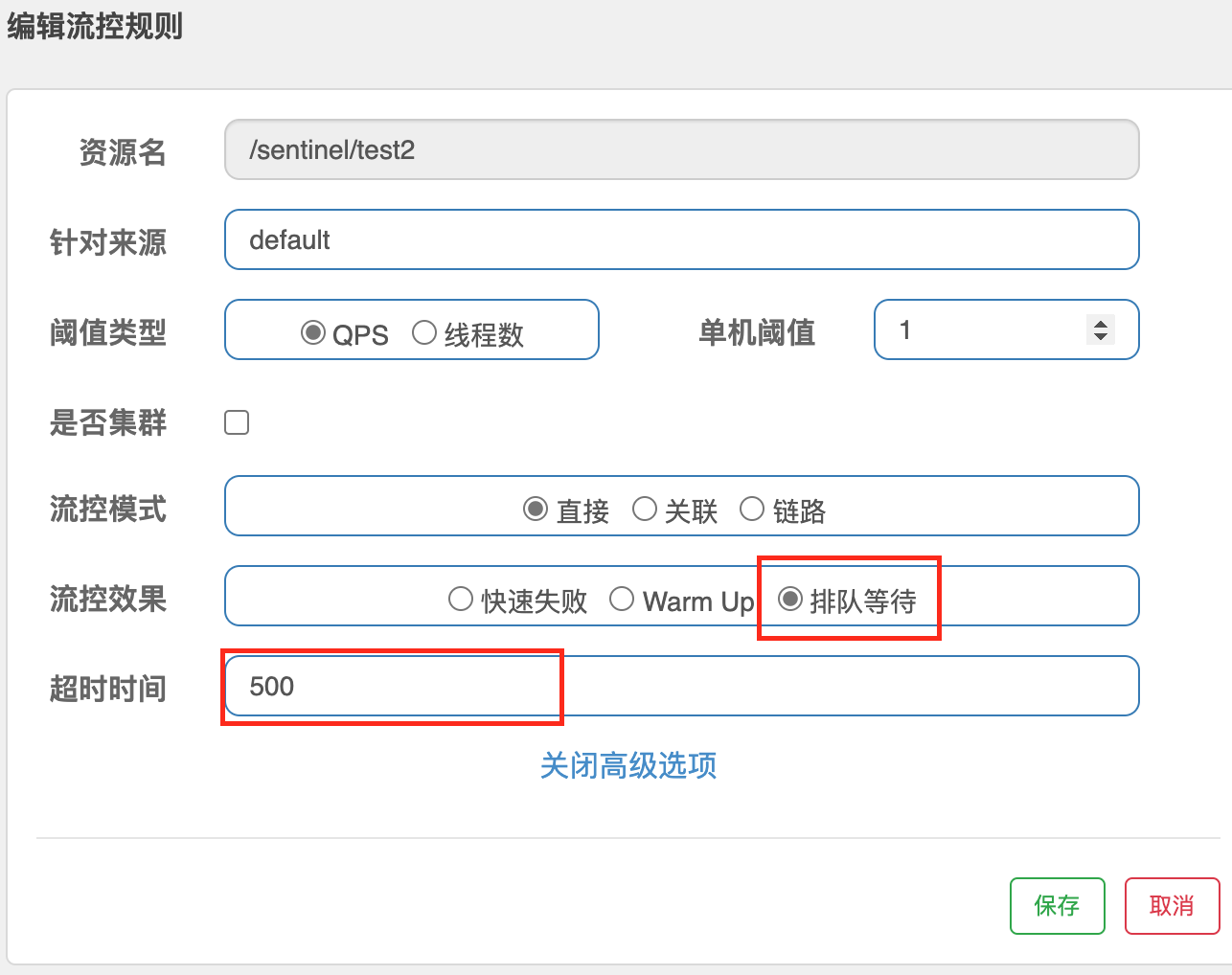Select 线程数 as threshold type
The image size is (1232, 975).
click(x=424, y=332)
